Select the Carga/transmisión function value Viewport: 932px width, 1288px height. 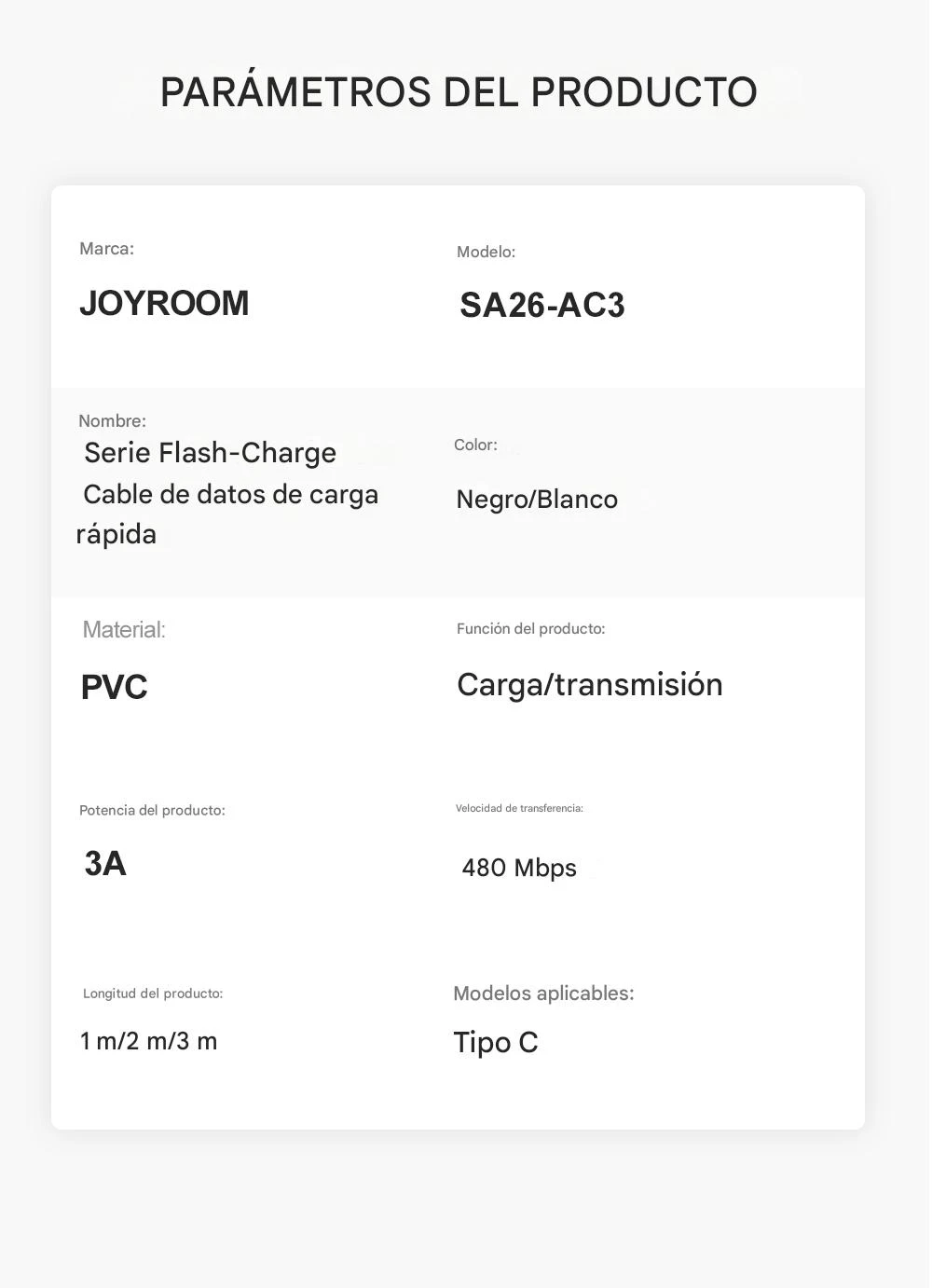point(589,685)
